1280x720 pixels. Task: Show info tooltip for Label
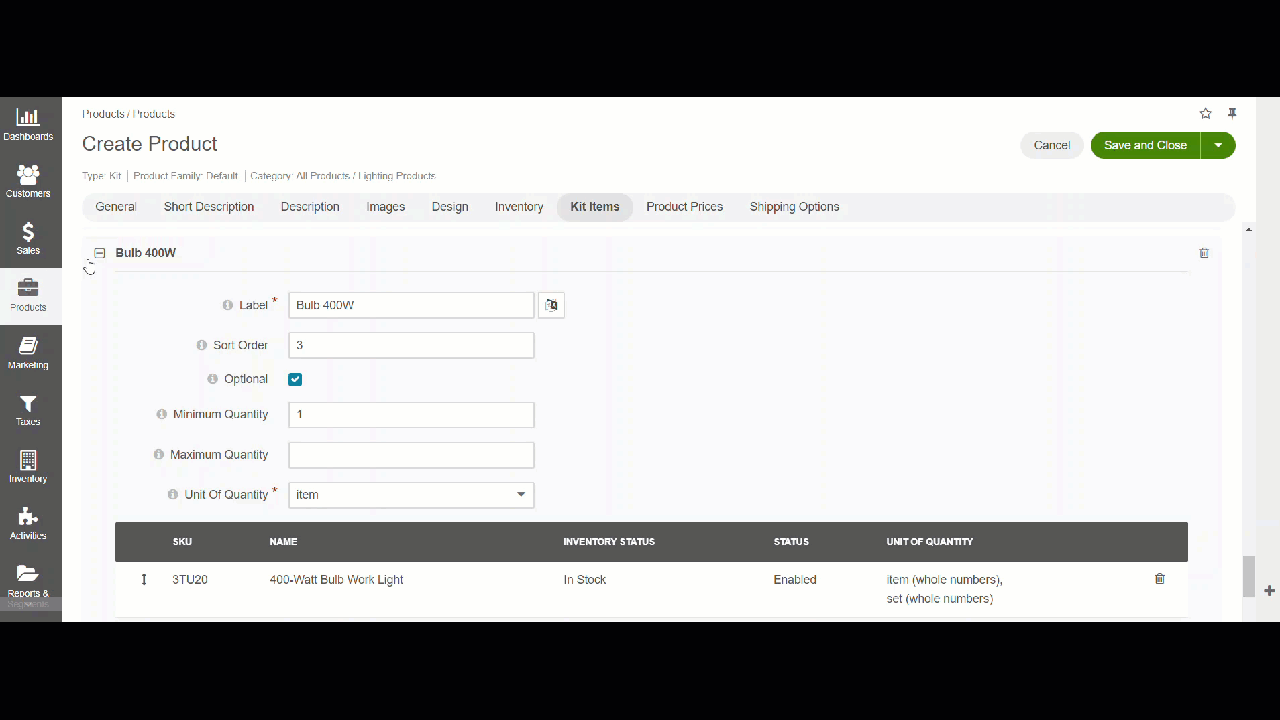click(x=228, y=305)
